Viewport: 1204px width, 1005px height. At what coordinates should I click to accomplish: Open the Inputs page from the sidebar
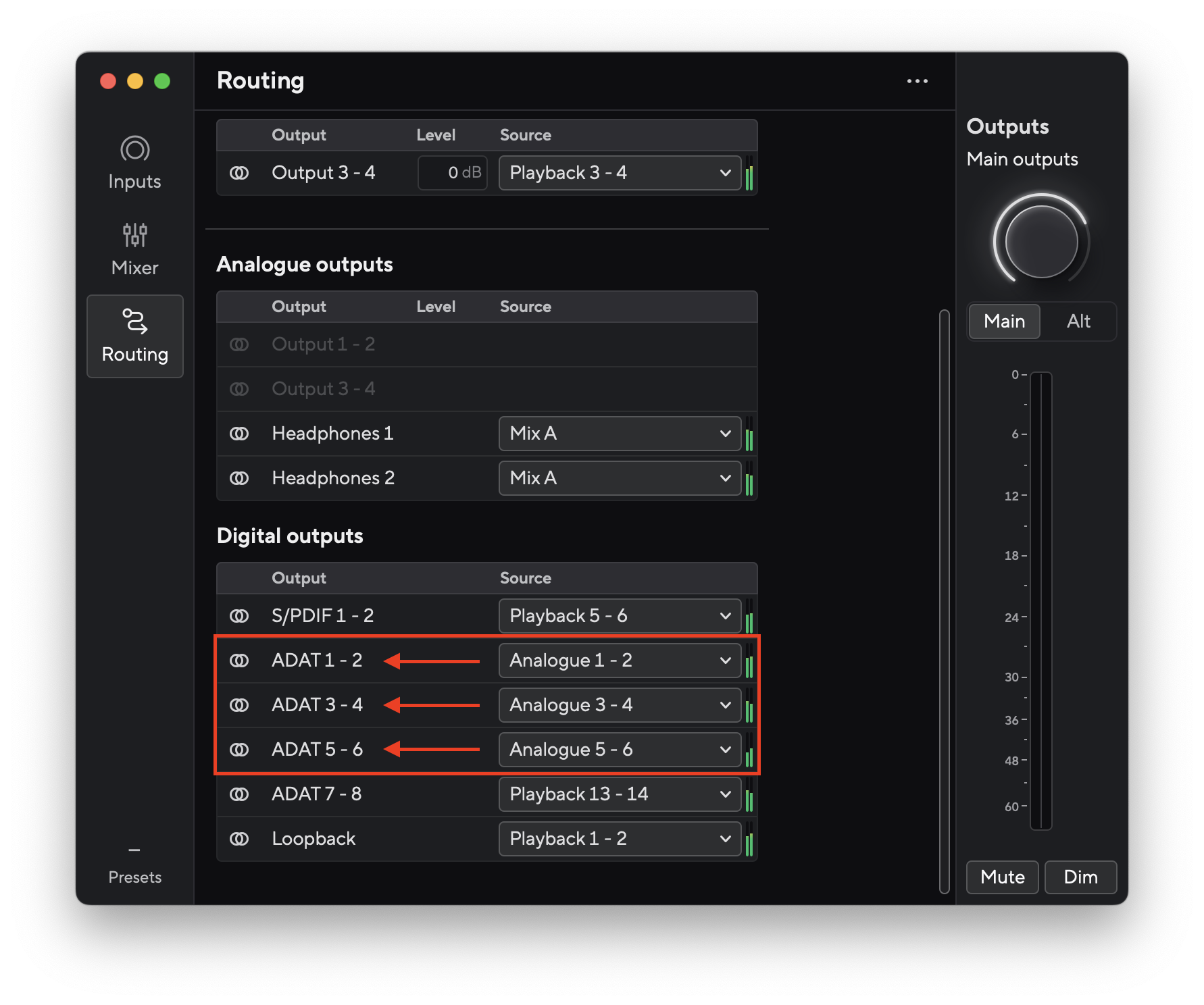point(134,163)
